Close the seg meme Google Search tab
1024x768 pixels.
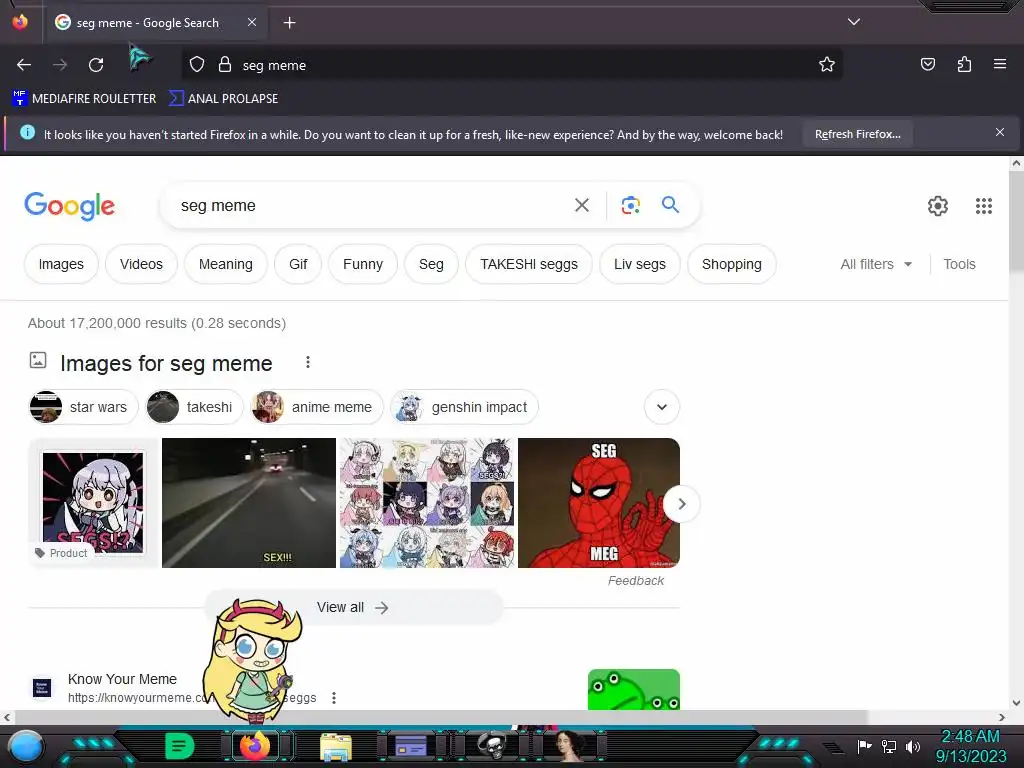[x=252, y=22]
